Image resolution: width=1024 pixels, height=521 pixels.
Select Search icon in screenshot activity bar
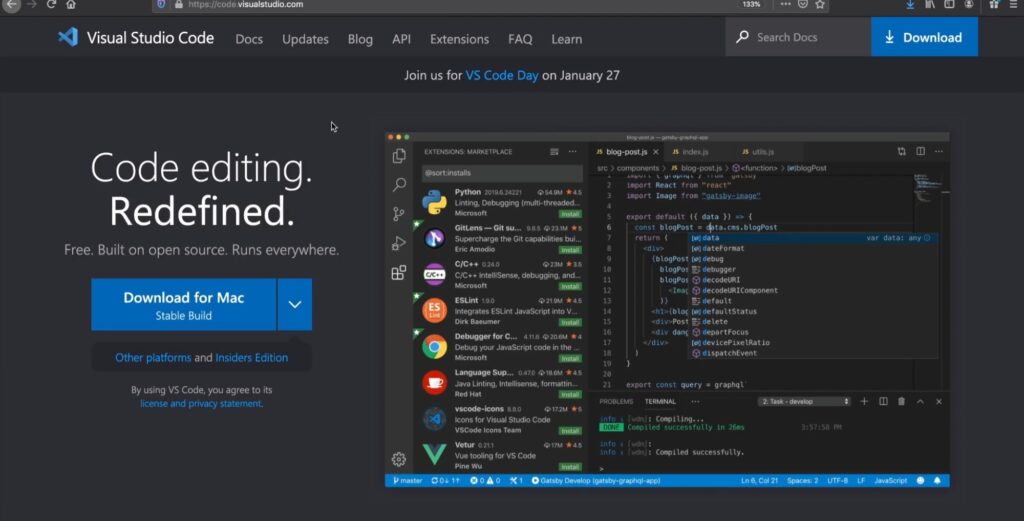pyautogui.click(x=399, y=185)
